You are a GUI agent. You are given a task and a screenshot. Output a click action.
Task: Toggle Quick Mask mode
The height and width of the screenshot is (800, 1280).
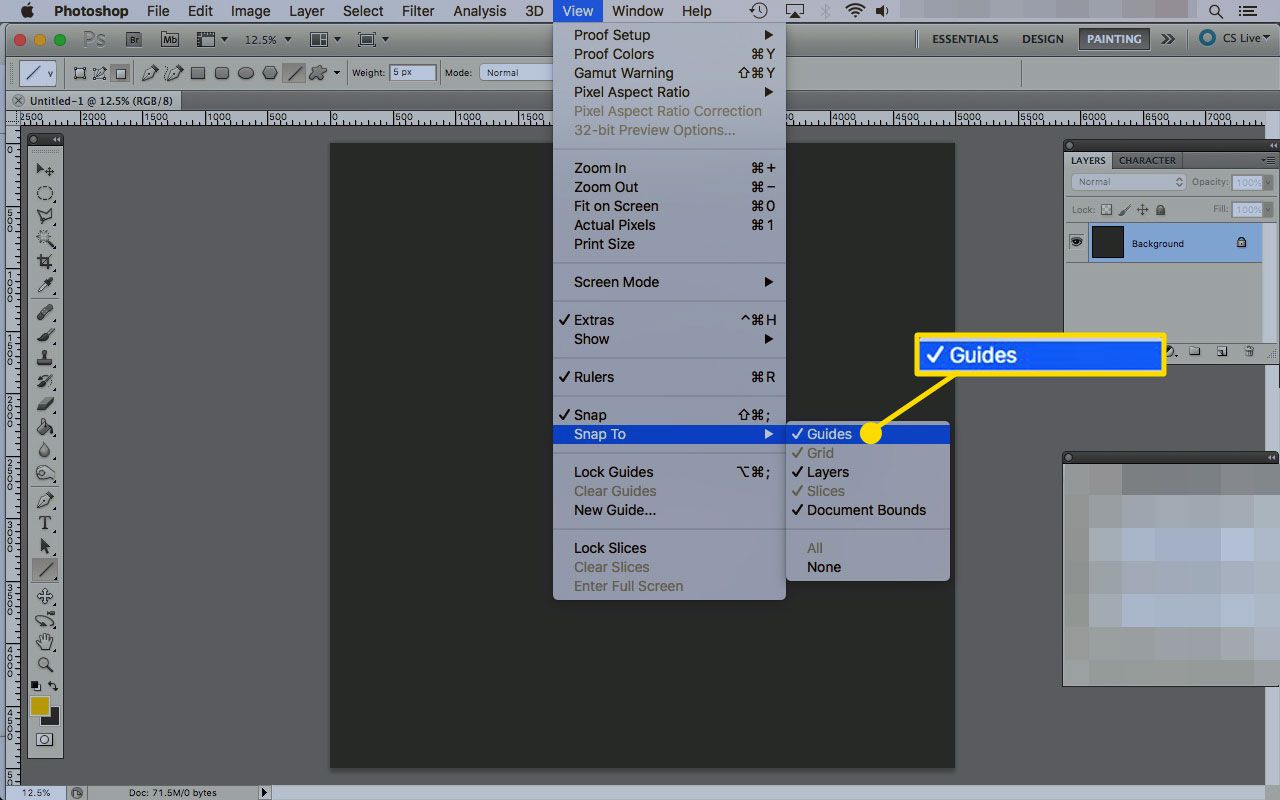click(x=45, y=740)
